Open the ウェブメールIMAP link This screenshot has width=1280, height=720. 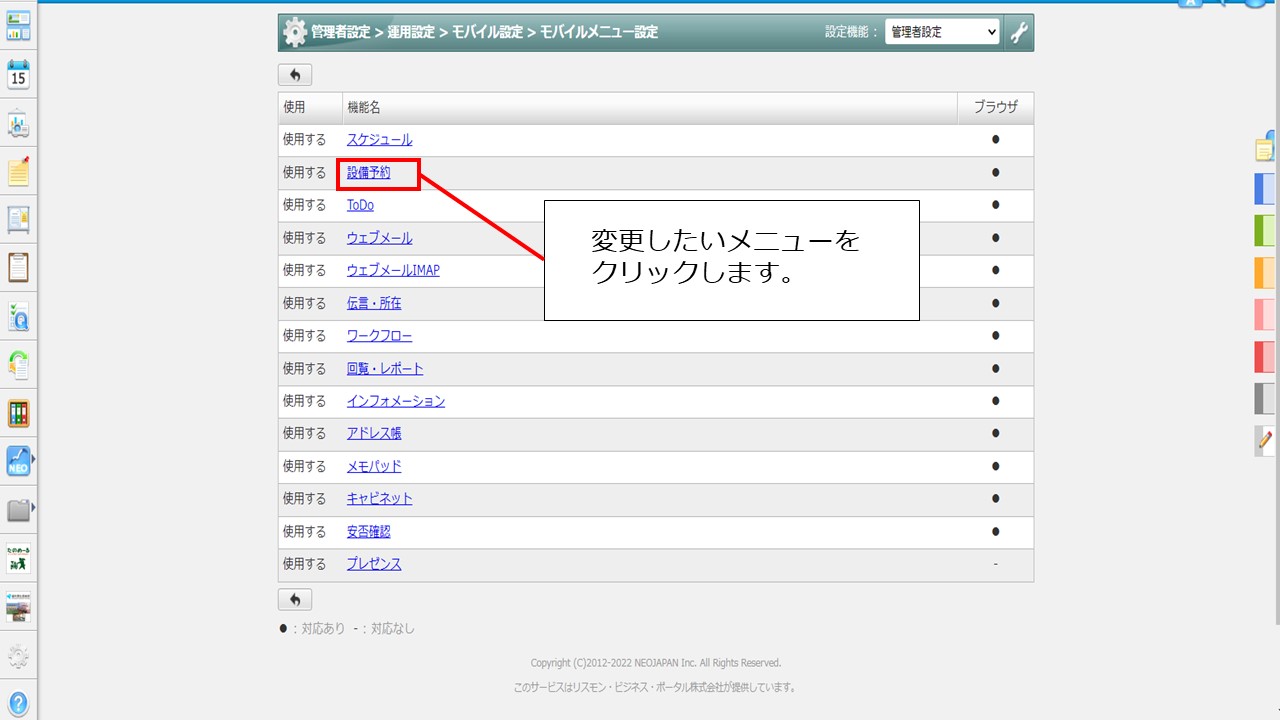pos(393,270)
